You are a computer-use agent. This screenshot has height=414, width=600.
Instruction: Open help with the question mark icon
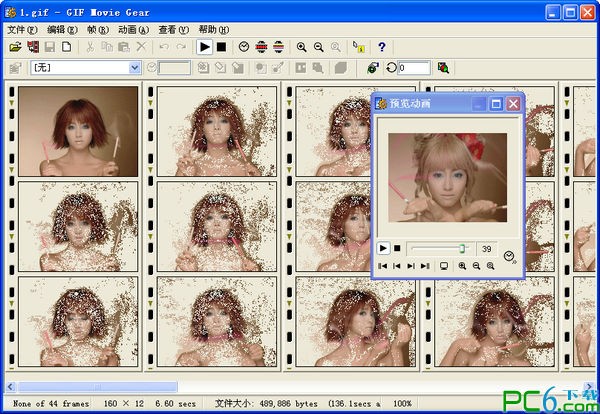click(x=382, y=47)
